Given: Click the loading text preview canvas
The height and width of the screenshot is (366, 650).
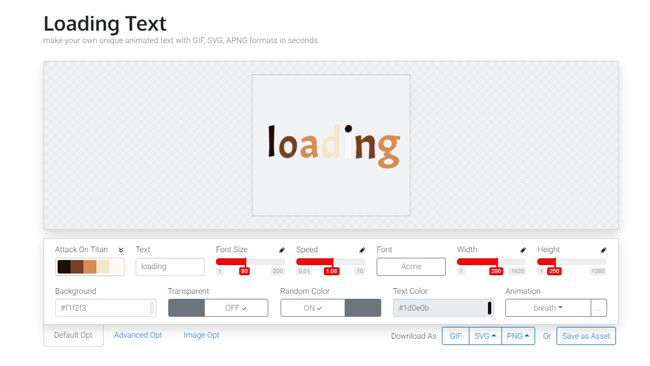Looking at the screenshot, I should 331,145.
